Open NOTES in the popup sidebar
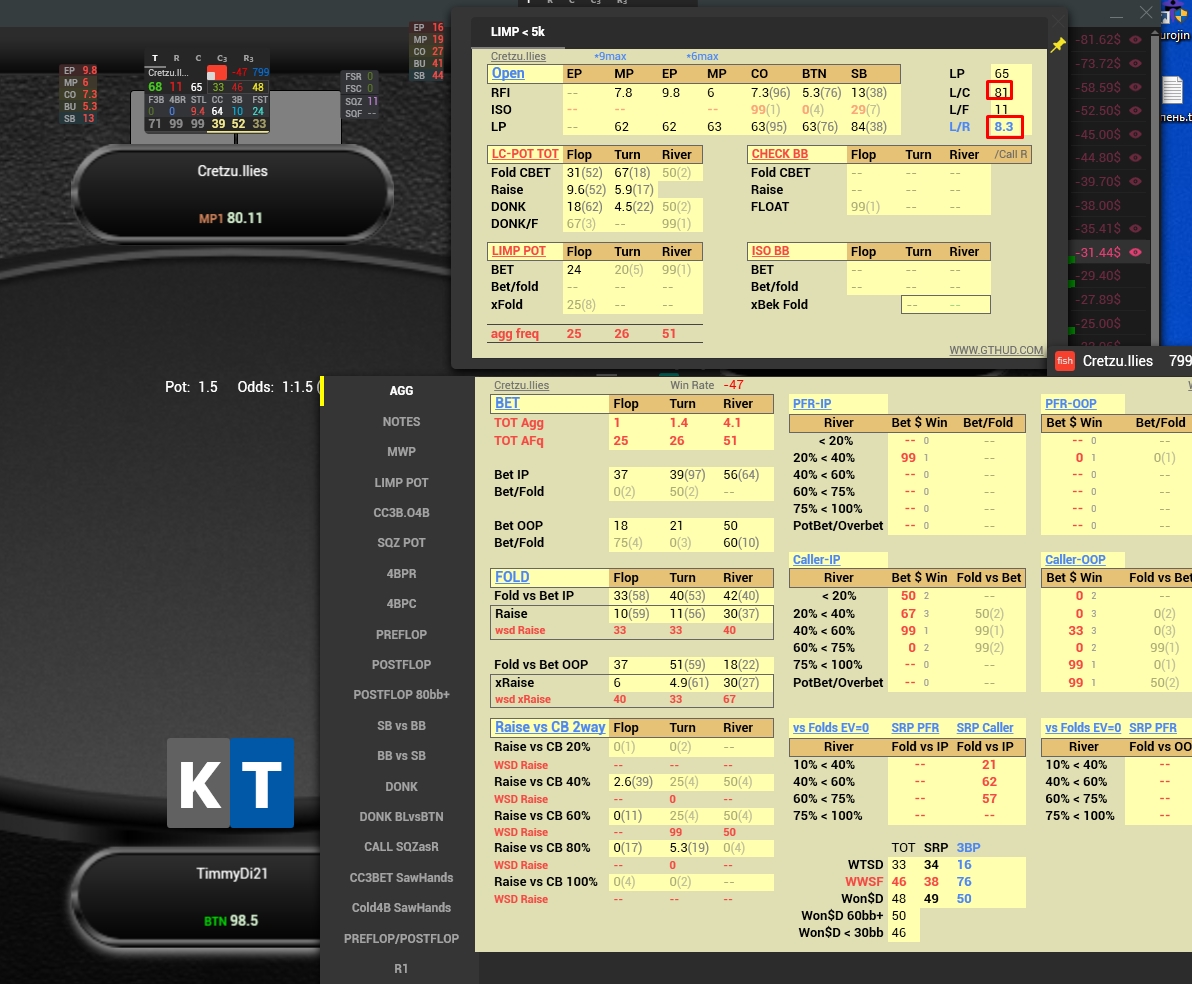Image resolution: width=1192 pixels, height=984 pixels. (x=401, y=421)
